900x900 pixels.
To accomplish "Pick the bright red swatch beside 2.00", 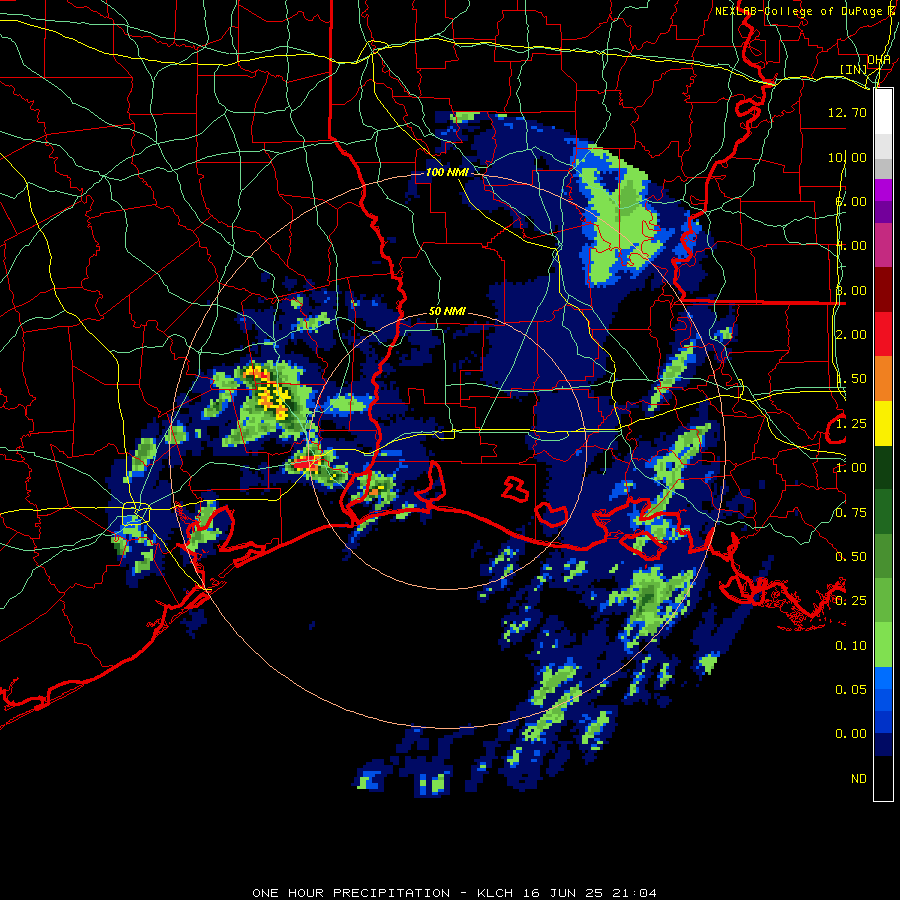I will click(x=883, y=334).
